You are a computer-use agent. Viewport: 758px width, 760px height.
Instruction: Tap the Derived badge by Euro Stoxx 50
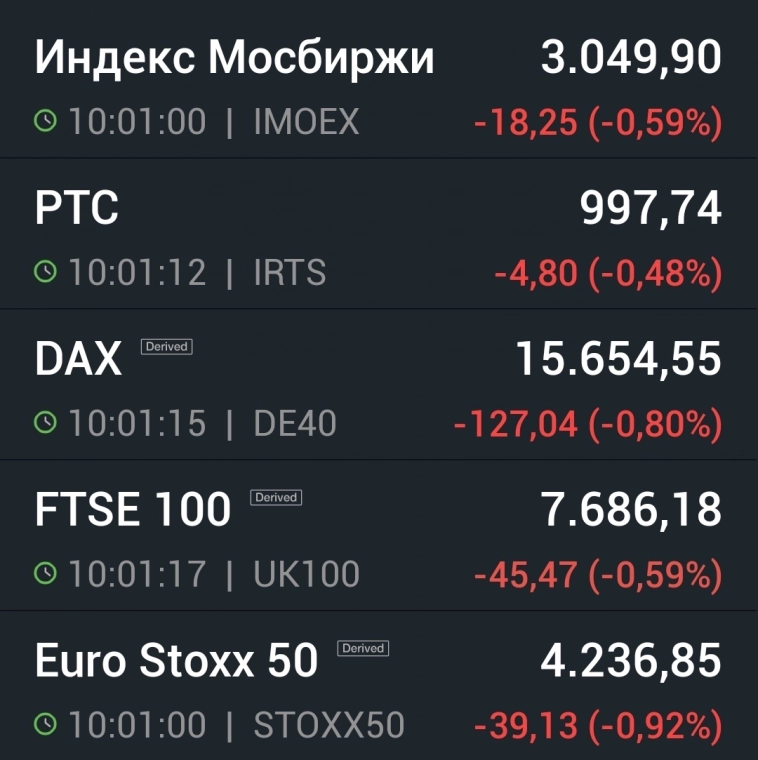tap(363, 648)
